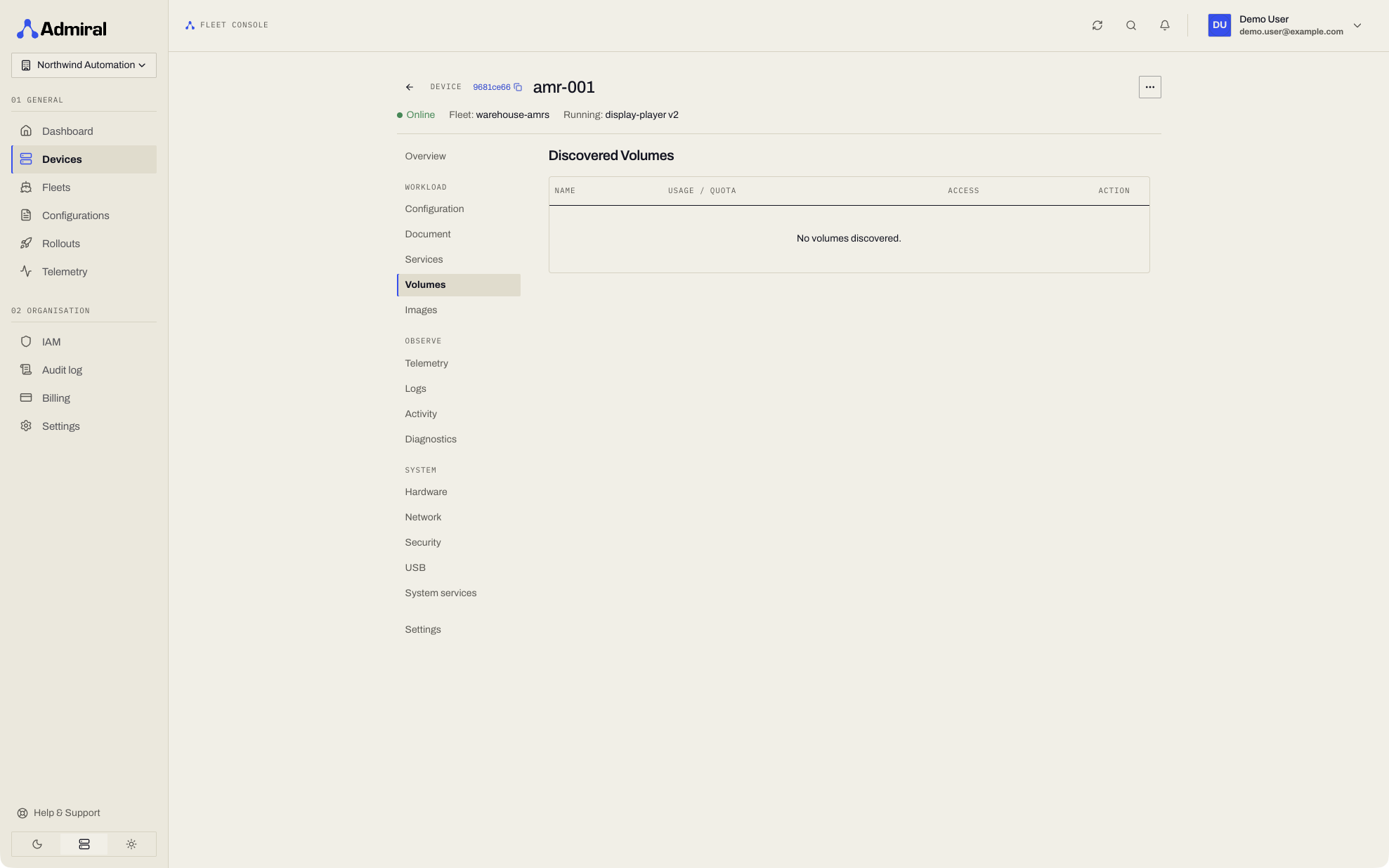Expand Northwind Automation organisation dropdown
Screen dimensions: 1389x868
84,65
